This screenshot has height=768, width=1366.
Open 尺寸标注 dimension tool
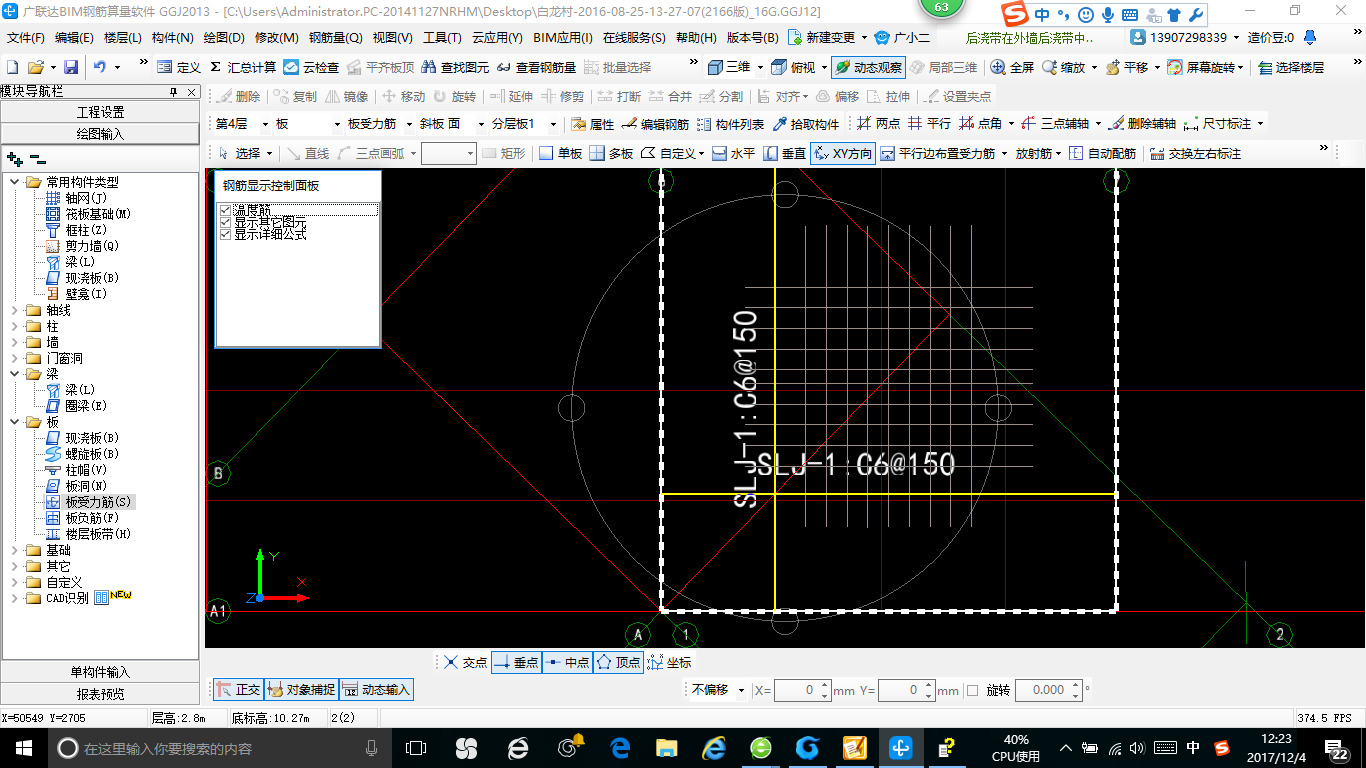[1216, 124]
